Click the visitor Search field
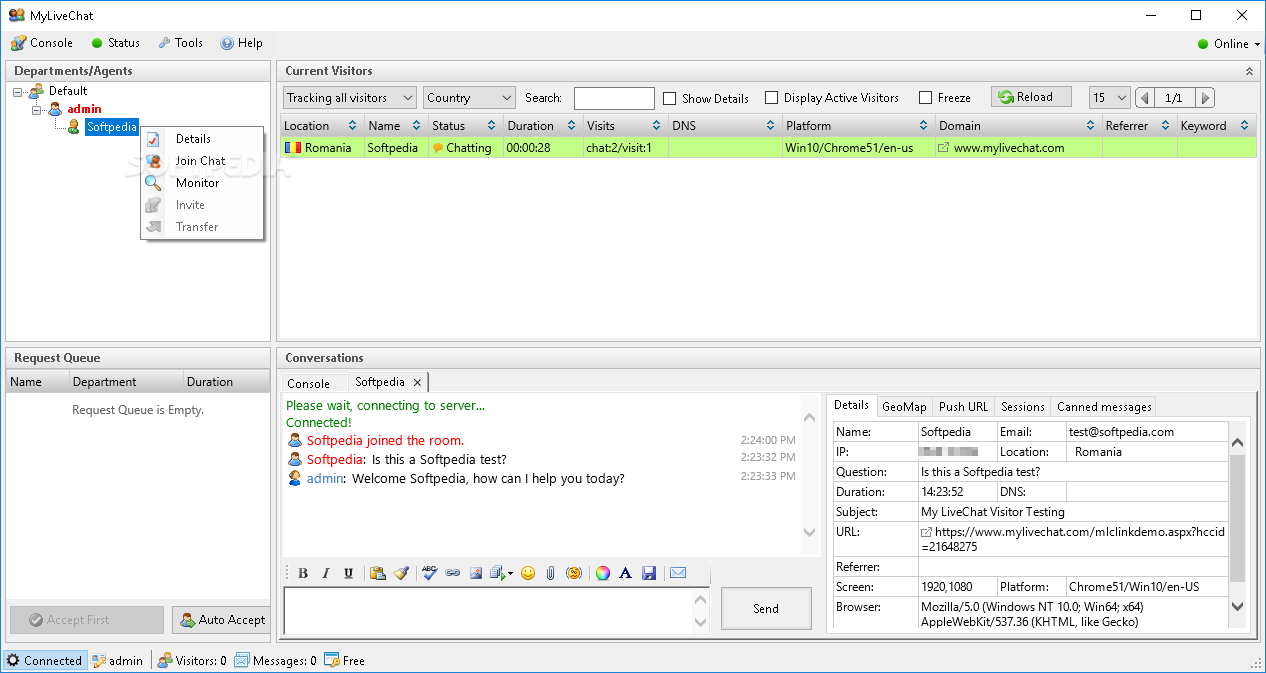The width and height of the screenshot is (1266, 673). 614,98
